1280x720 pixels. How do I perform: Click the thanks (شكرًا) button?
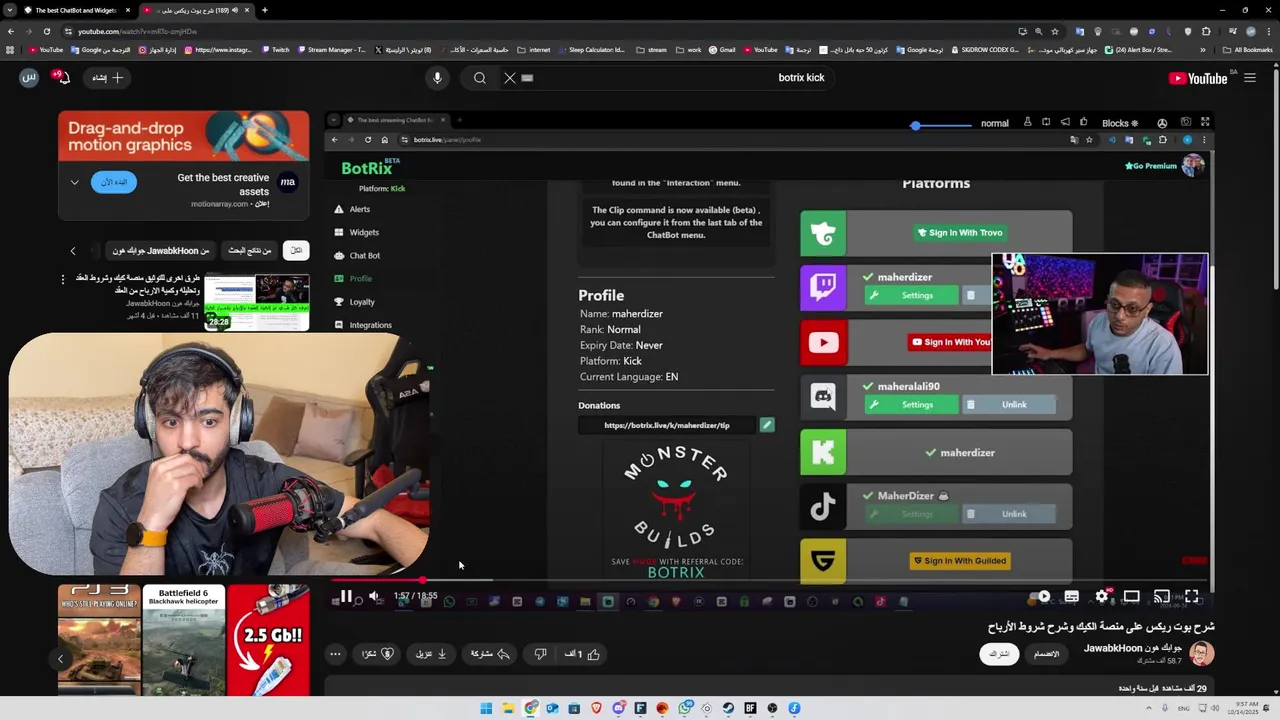378,654
